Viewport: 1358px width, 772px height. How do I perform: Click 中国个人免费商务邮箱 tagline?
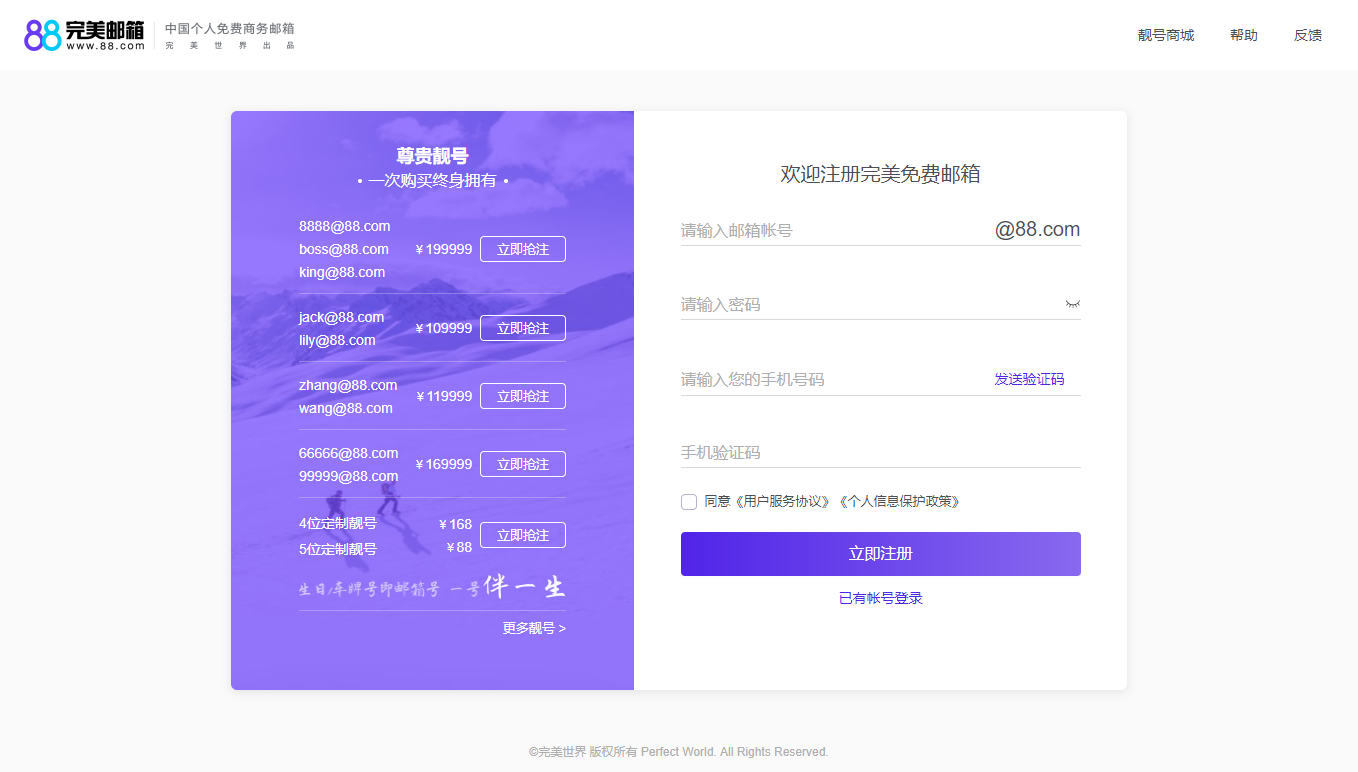[x=230, y=29]
